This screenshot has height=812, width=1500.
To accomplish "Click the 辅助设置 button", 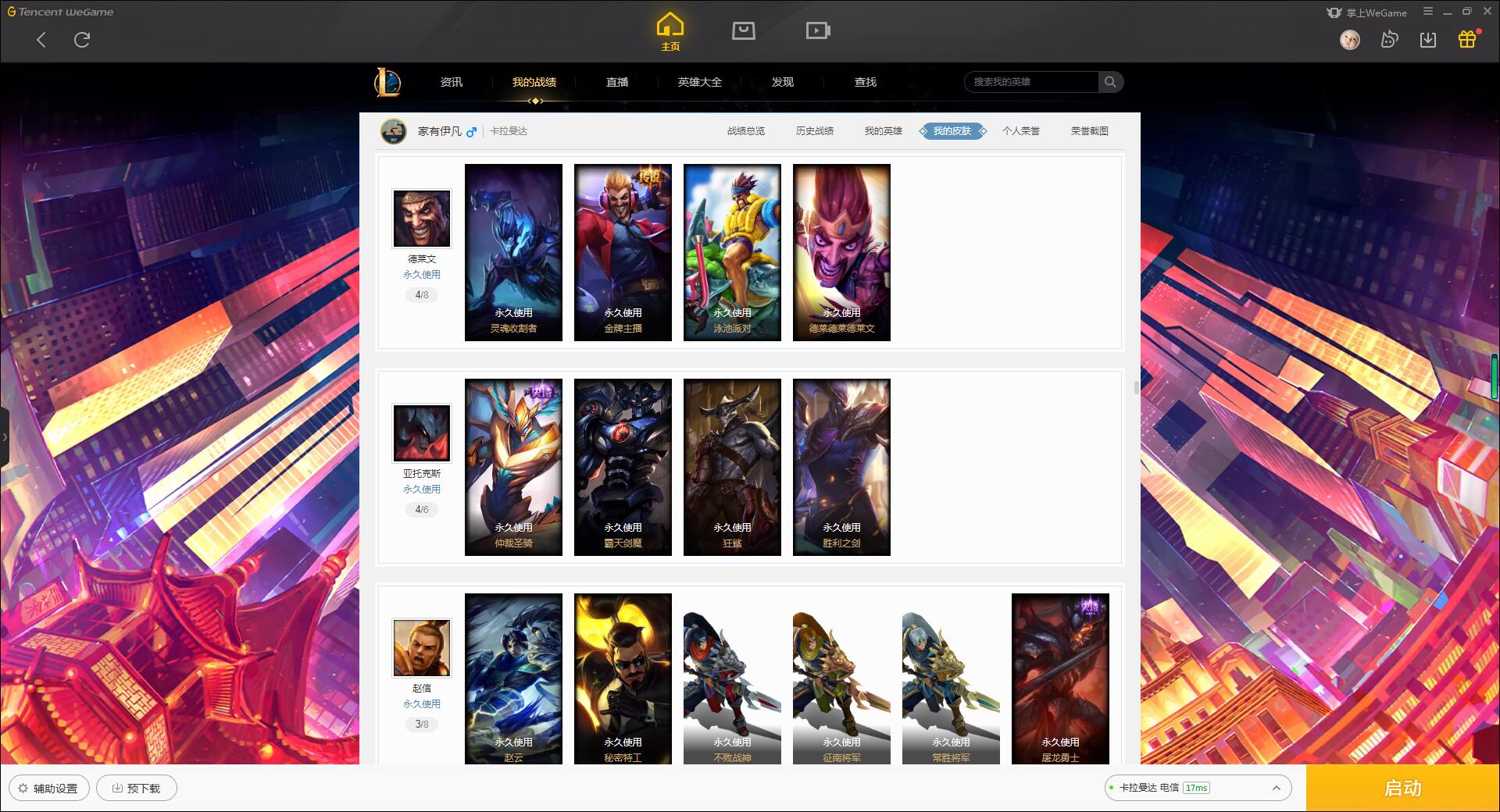I will (48, 788).
